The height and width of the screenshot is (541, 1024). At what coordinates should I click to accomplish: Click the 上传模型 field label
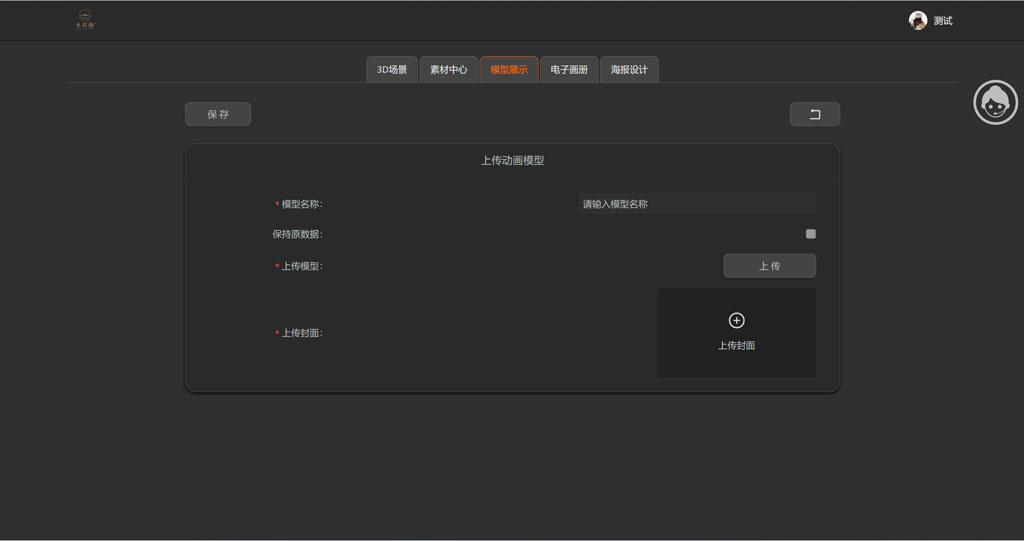[299, 266]
